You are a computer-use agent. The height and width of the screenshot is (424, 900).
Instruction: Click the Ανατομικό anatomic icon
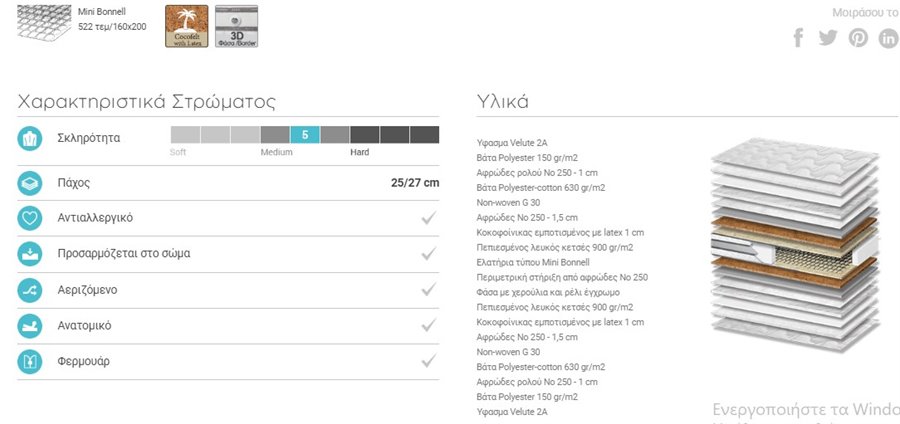pyautogui.click(x=29, y=326)
